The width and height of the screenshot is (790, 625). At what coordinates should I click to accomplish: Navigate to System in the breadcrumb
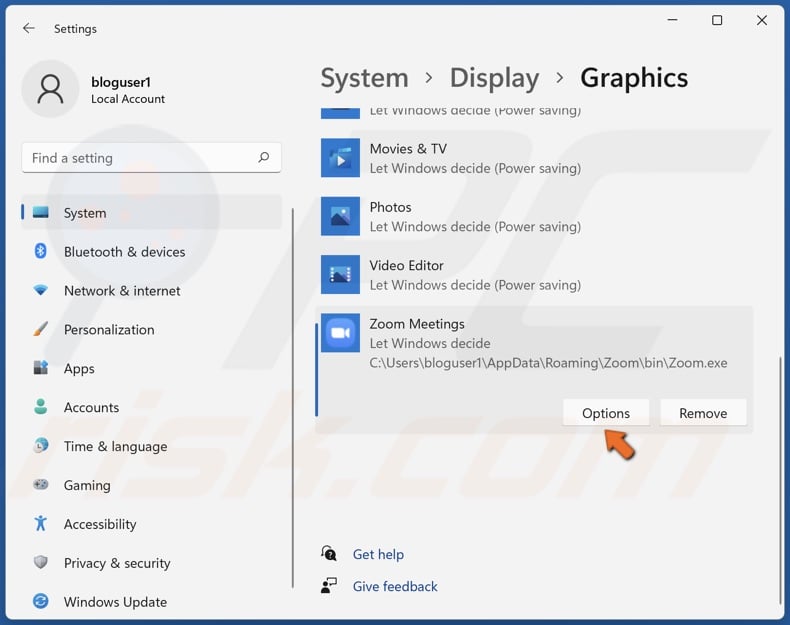pos(364,78)
